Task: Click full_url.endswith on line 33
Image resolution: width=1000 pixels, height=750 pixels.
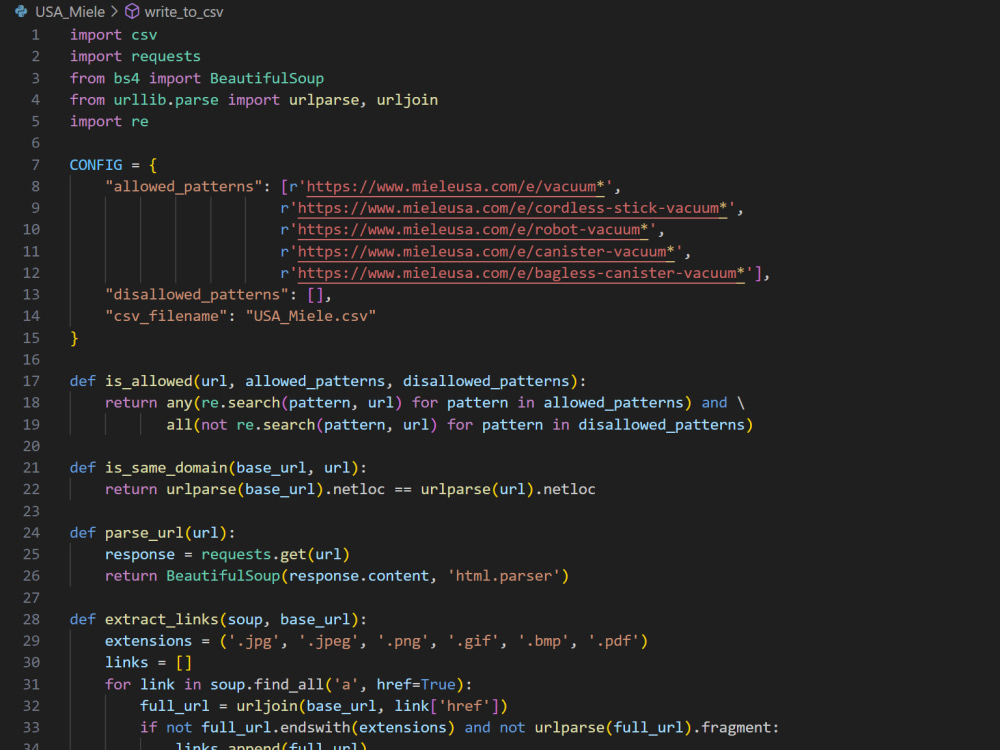Action: (x=276, y=728)
